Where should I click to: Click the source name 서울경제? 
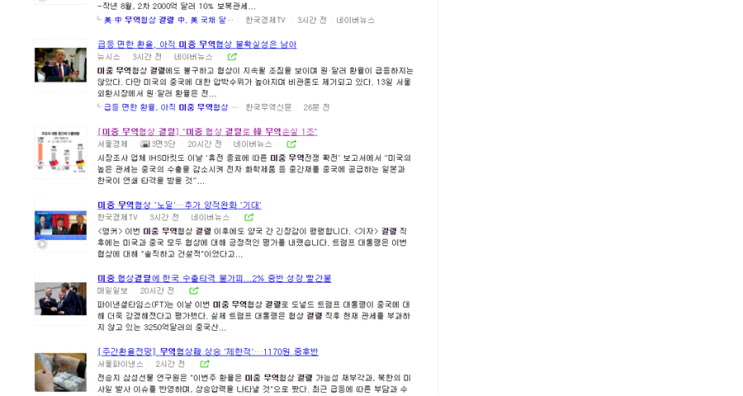[x=112, y=144]
